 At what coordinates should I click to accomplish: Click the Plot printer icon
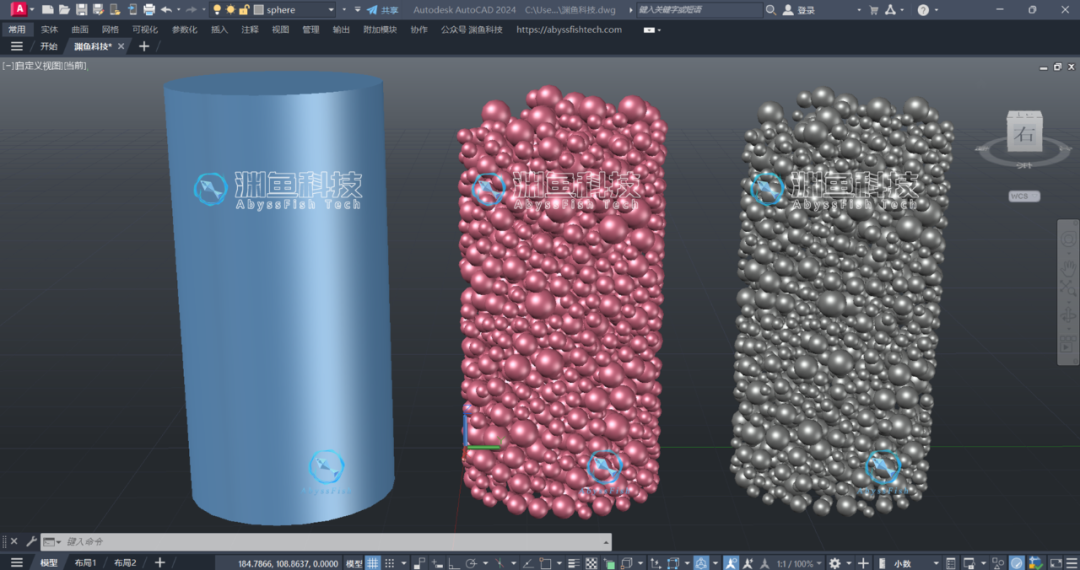[x=149, y=10]
